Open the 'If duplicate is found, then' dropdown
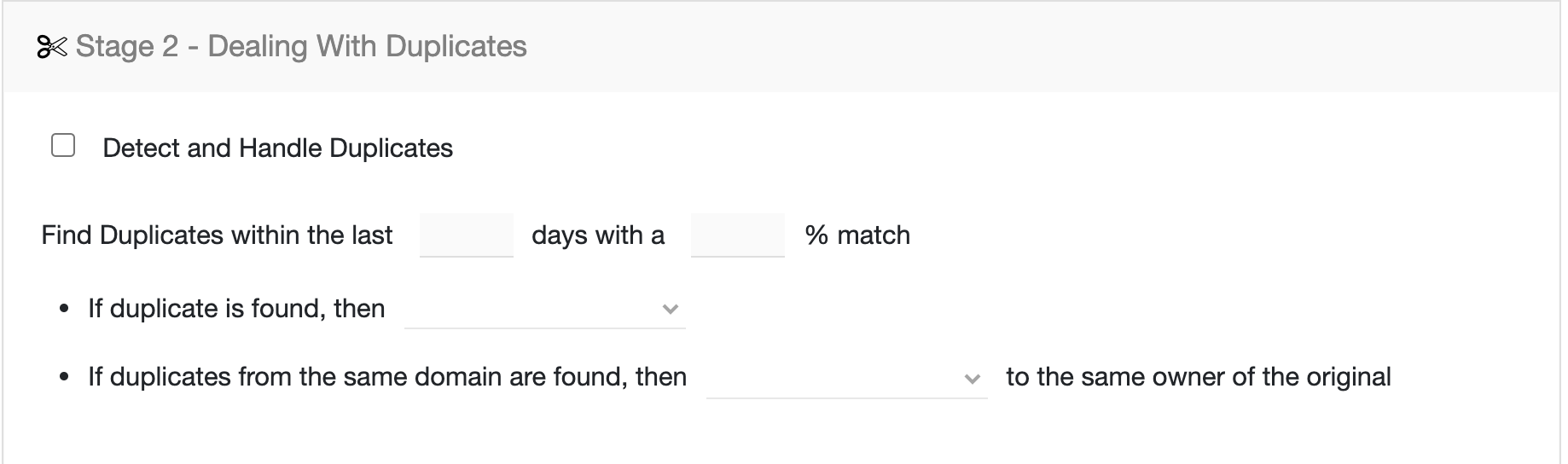This screenshot has width=1568, height=464. coord(545,308)
